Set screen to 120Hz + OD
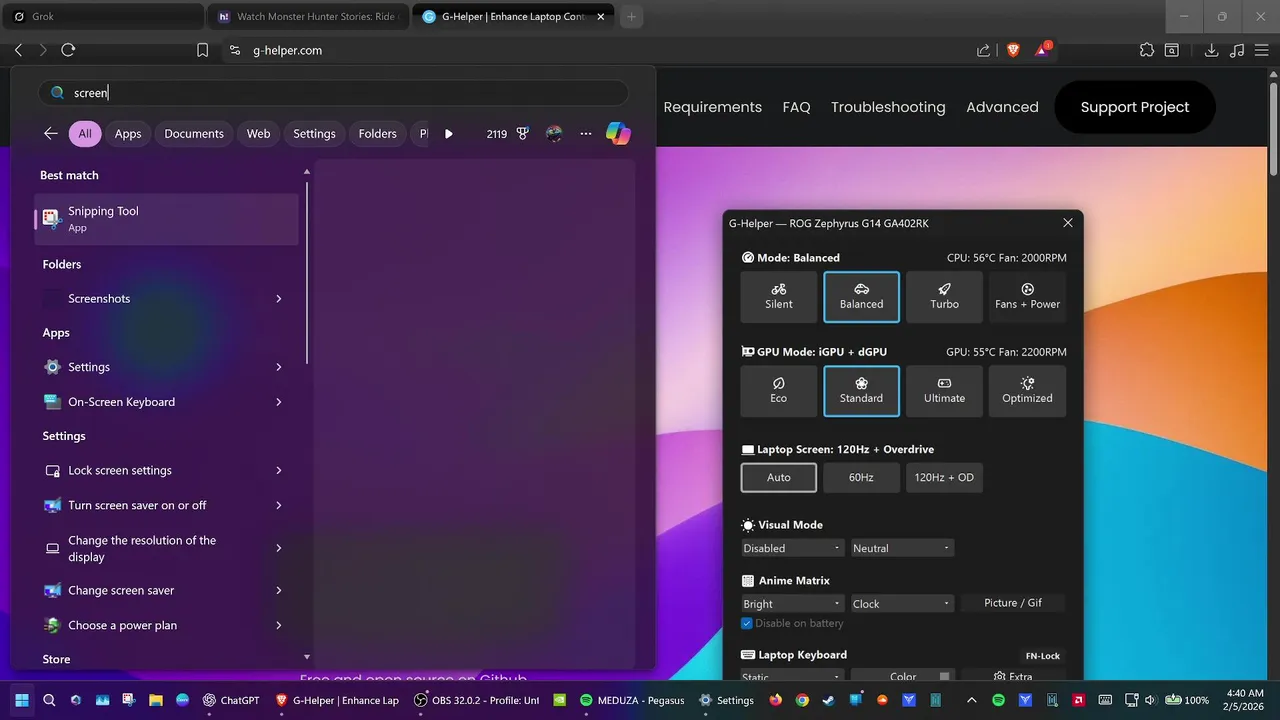The width and height of the screenshot is (1280, 720). pyautogui.click(x=944, y=477)
